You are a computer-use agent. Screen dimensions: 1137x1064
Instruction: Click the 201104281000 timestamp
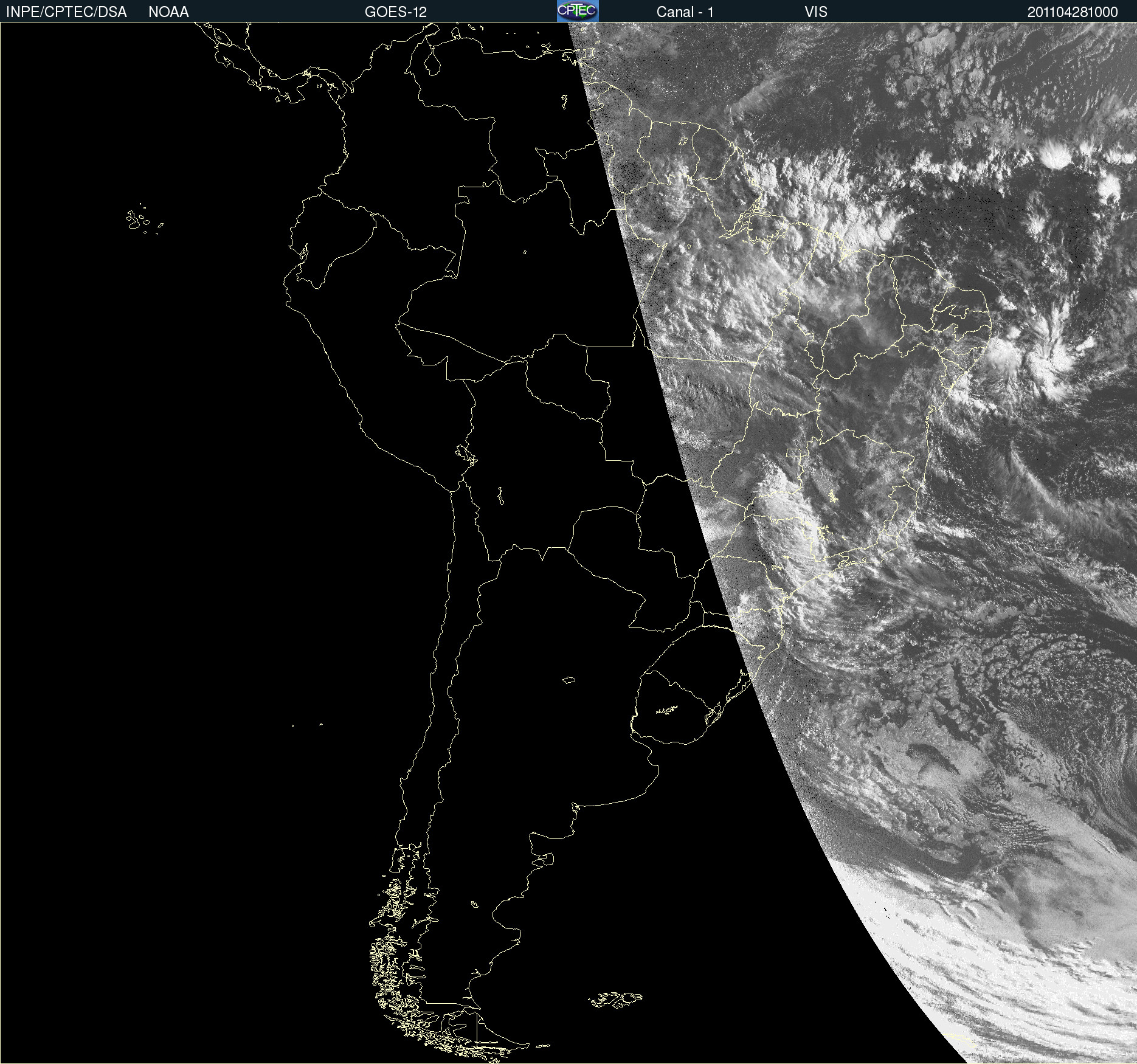click(x=1073, y=12)
